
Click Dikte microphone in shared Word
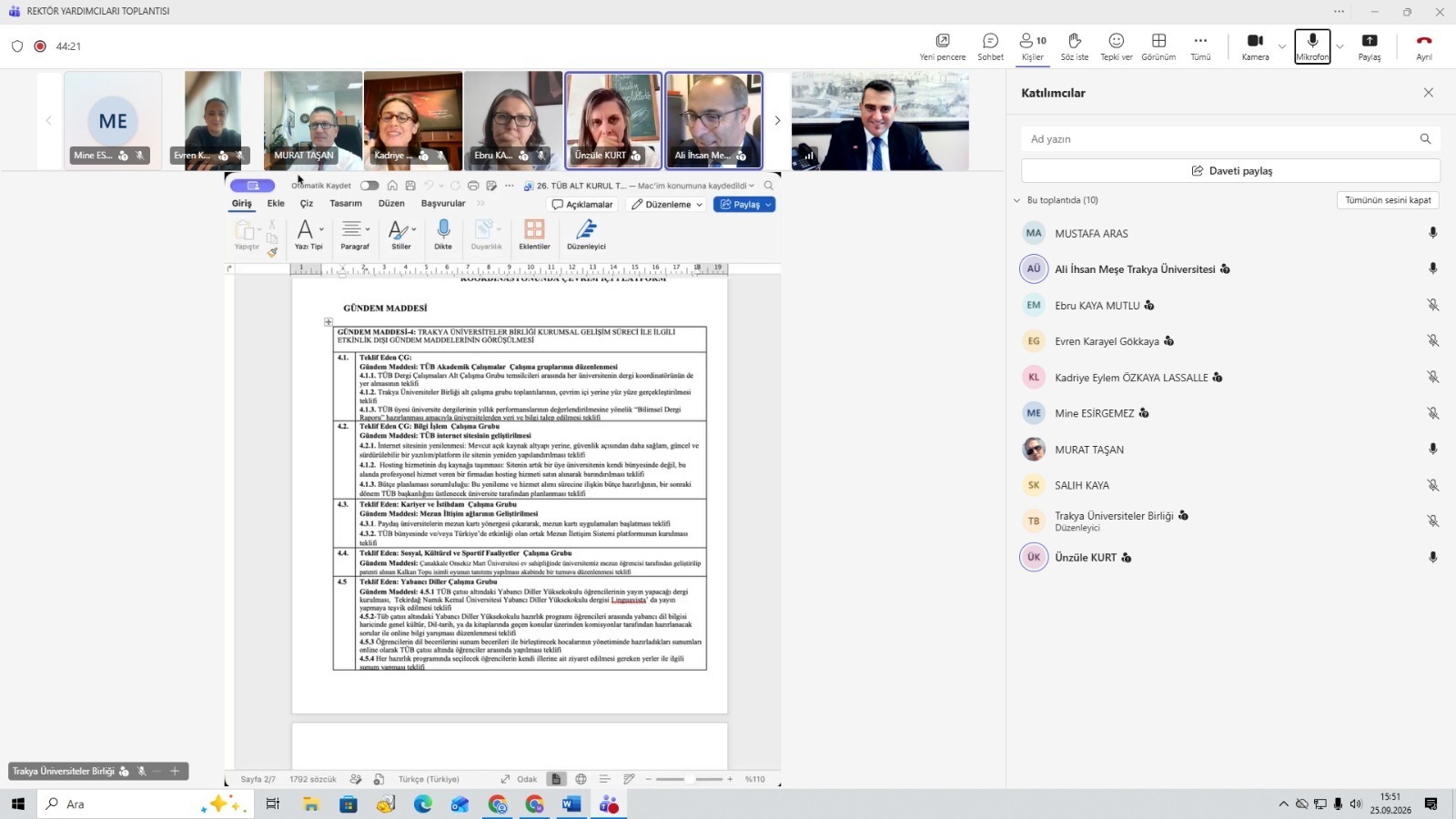click(x=443, y=234)
